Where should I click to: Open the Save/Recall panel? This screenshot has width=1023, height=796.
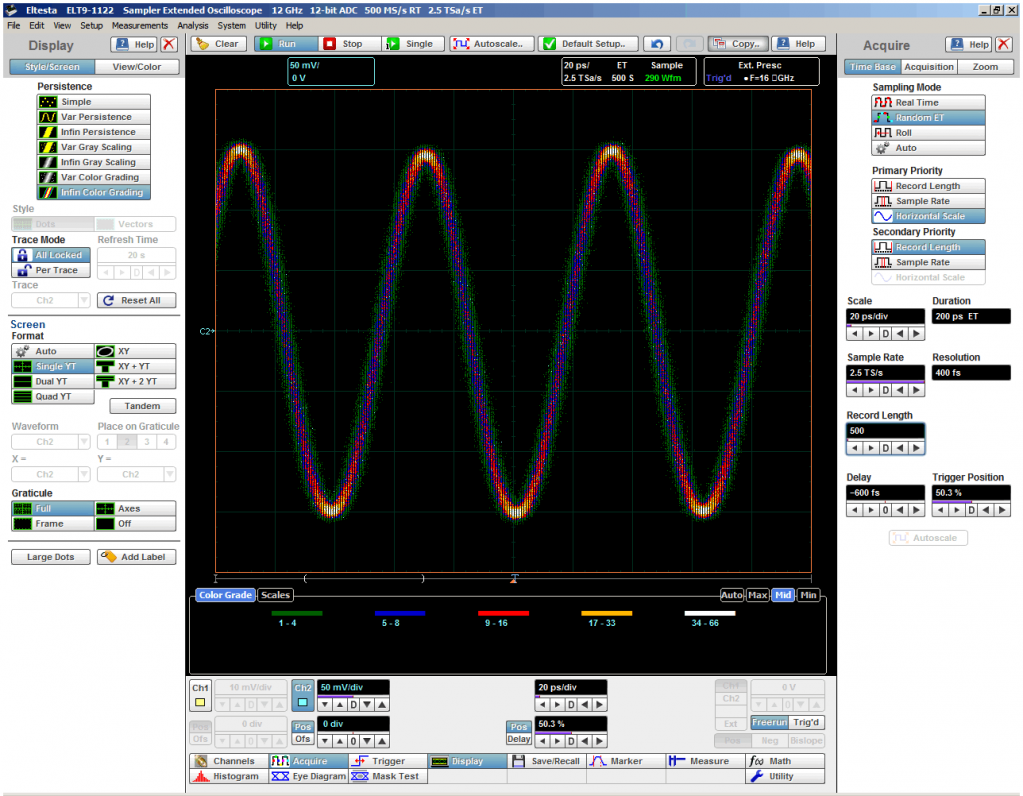click(546, 761)
